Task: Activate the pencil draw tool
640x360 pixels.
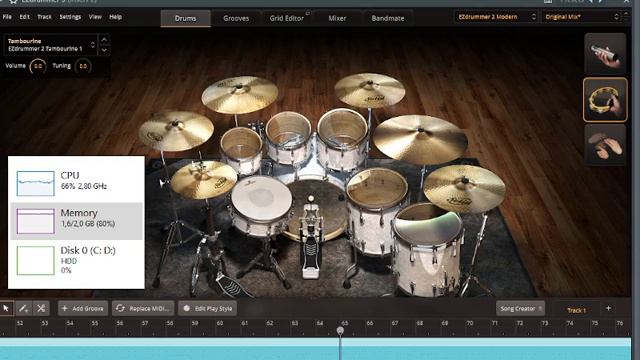Action: [x=23, y=309]
